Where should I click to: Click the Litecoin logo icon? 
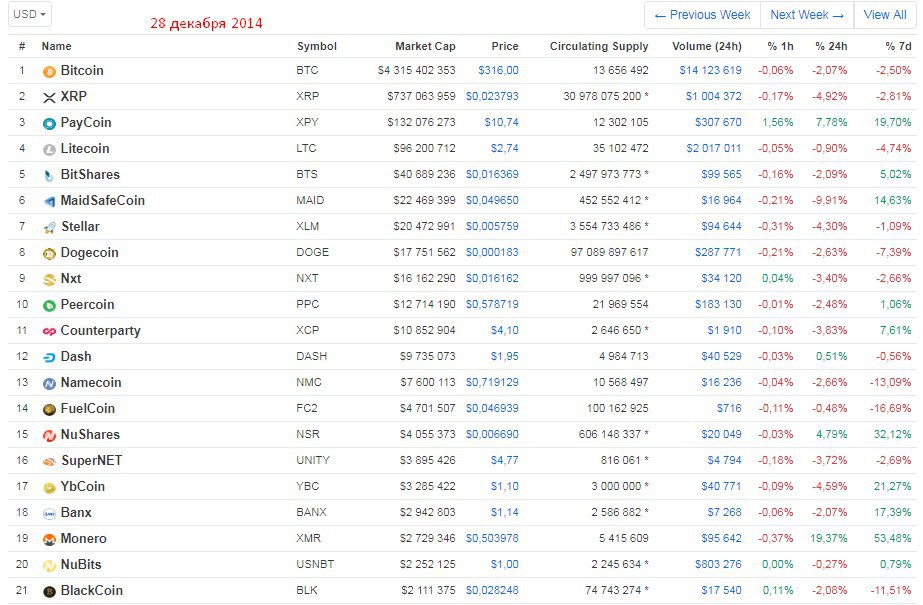click(x=49, y=149)
